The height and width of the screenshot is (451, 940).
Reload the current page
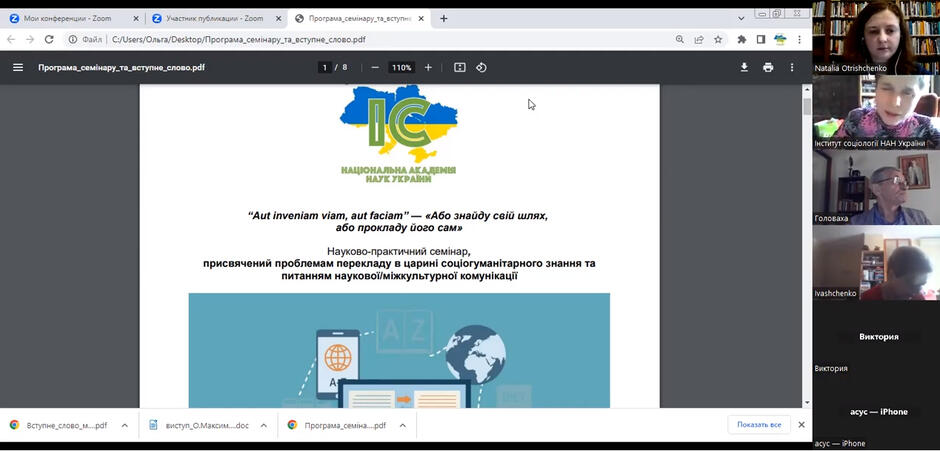[49, 40]
